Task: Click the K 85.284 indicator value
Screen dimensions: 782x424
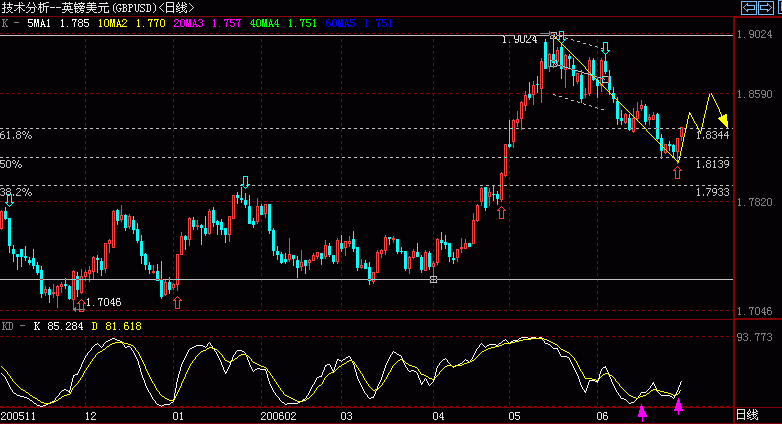Action: pyautogui.click(x=58, y=326)
